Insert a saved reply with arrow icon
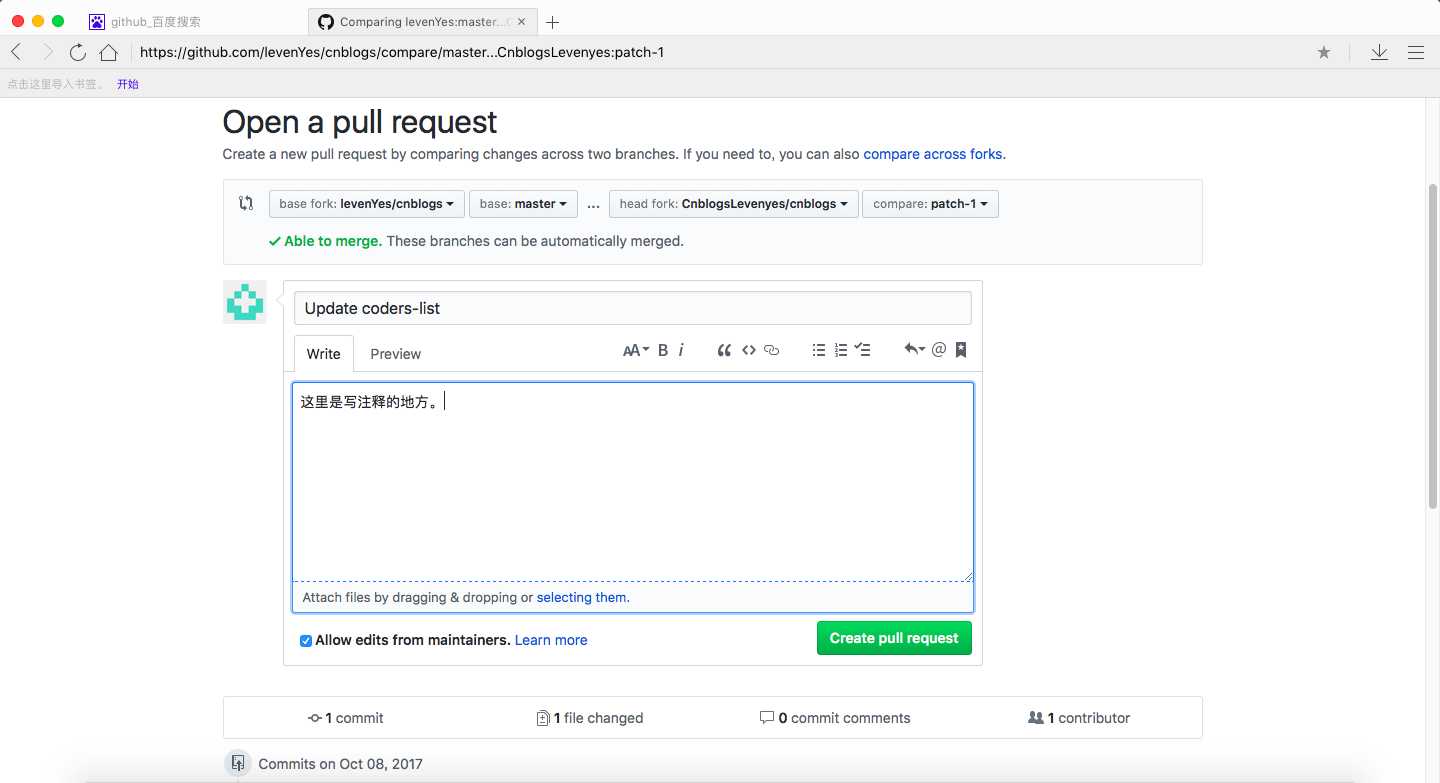 [x=914, y=350]
